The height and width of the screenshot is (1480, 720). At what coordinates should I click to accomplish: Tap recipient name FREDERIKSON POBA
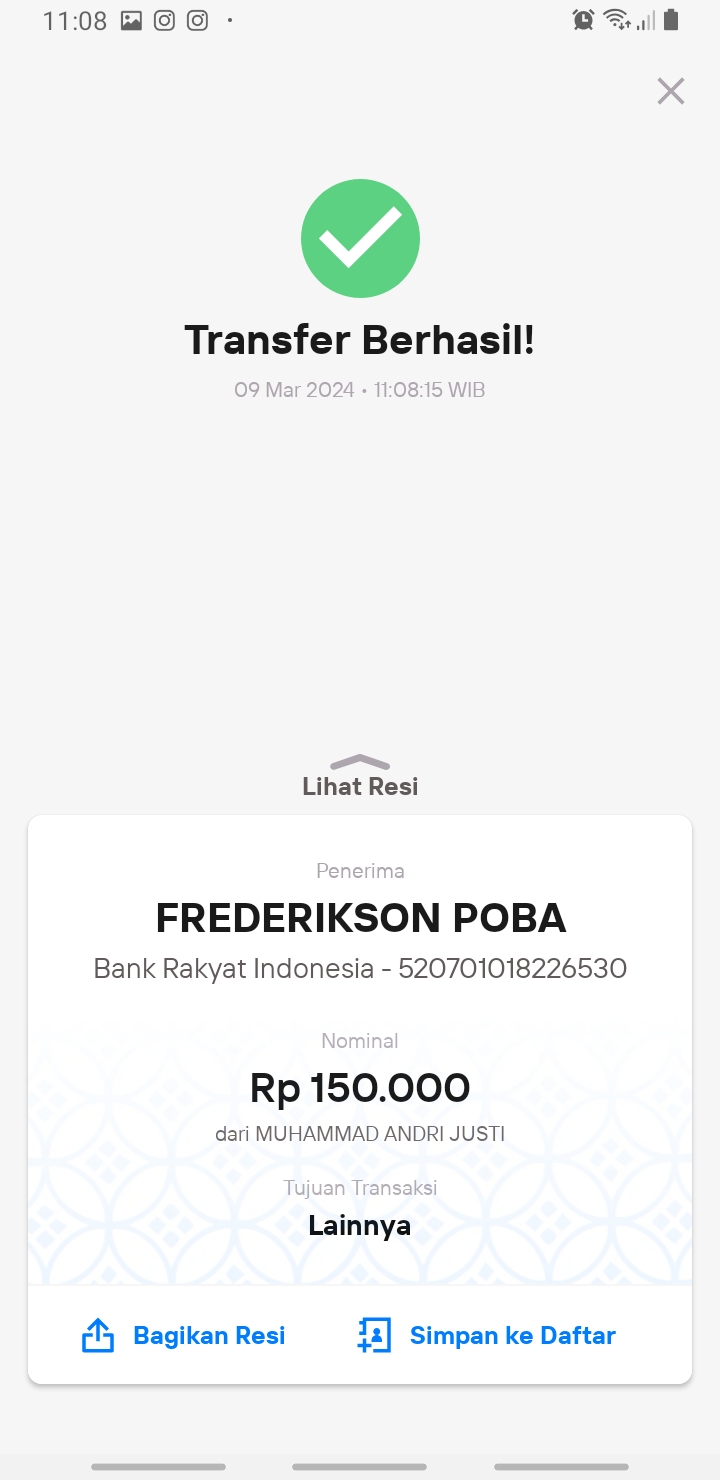(x=361, y=918)
